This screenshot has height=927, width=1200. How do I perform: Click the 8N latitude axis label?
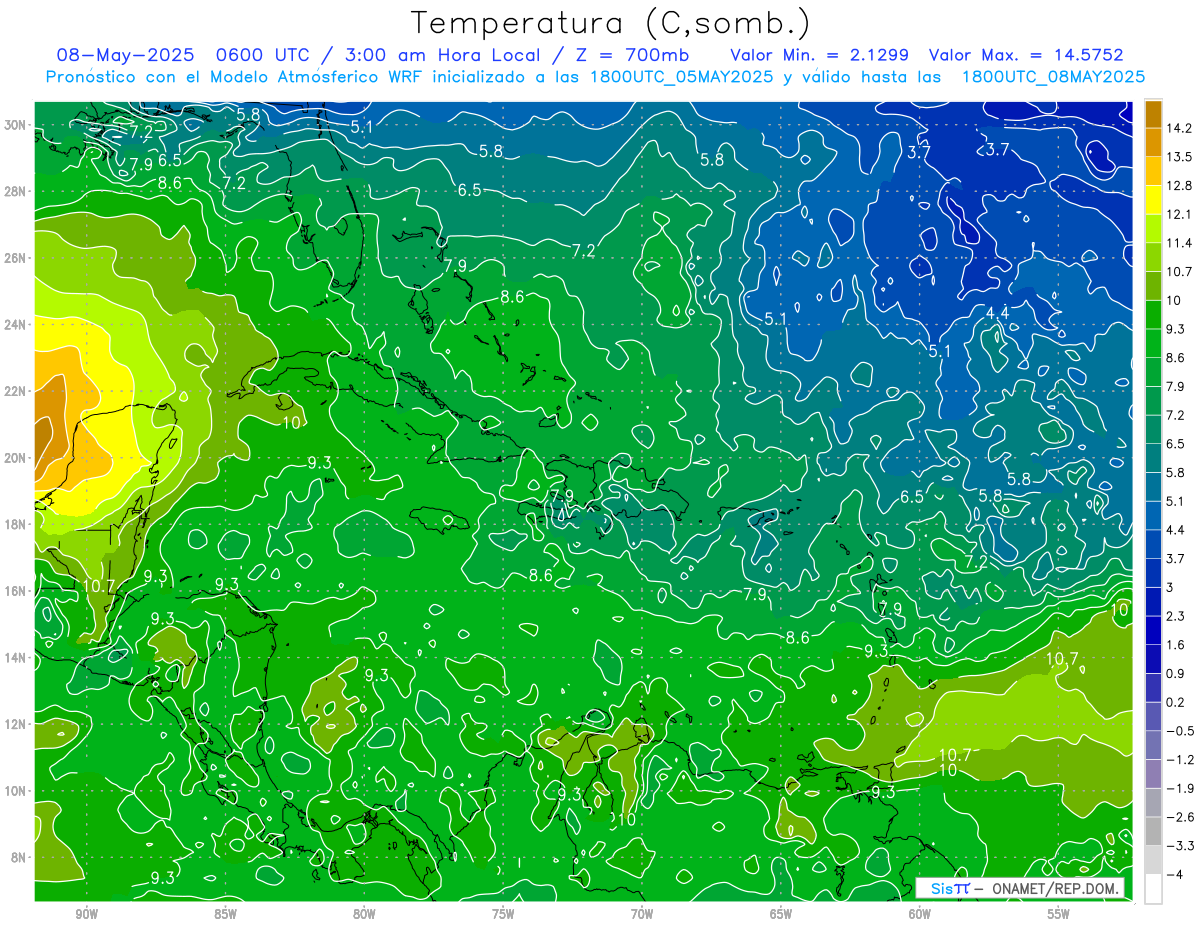pos(20,857)
